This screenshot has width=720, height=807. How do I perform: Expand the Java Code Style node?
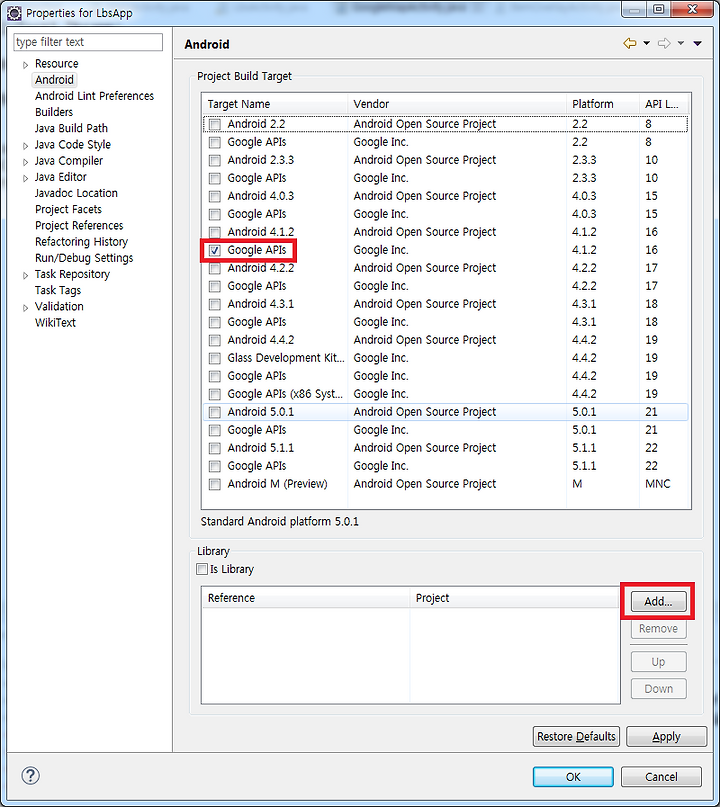coord(25,146)
